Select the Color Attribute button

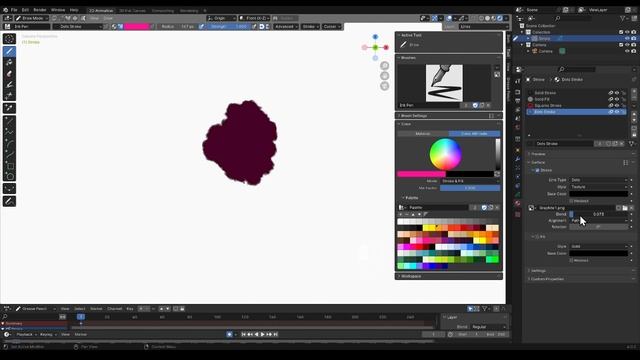point(474,134)
